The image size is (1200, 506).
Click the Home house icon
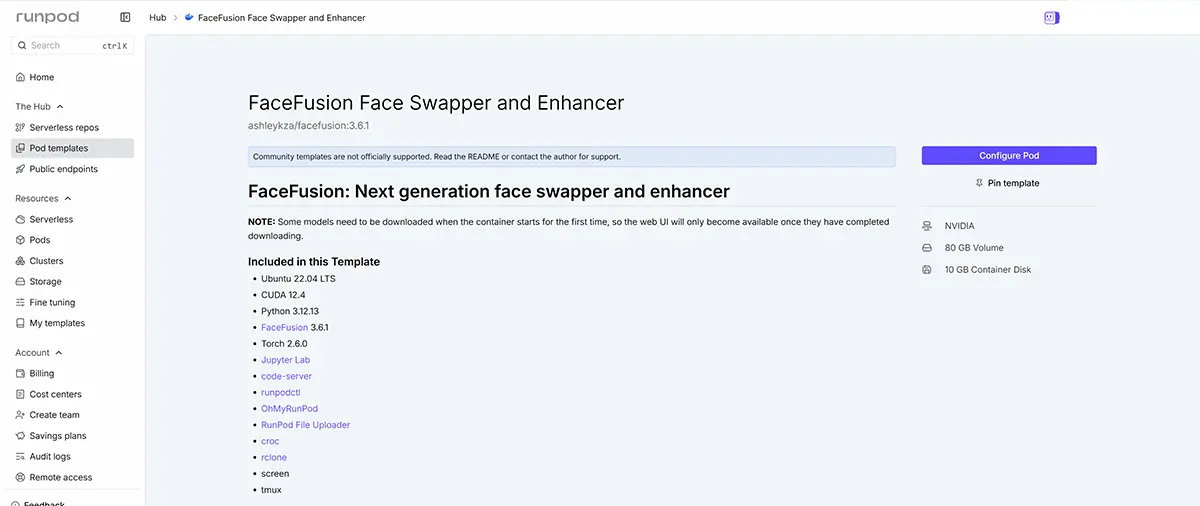pyautogui.click(x=21, y=77)
